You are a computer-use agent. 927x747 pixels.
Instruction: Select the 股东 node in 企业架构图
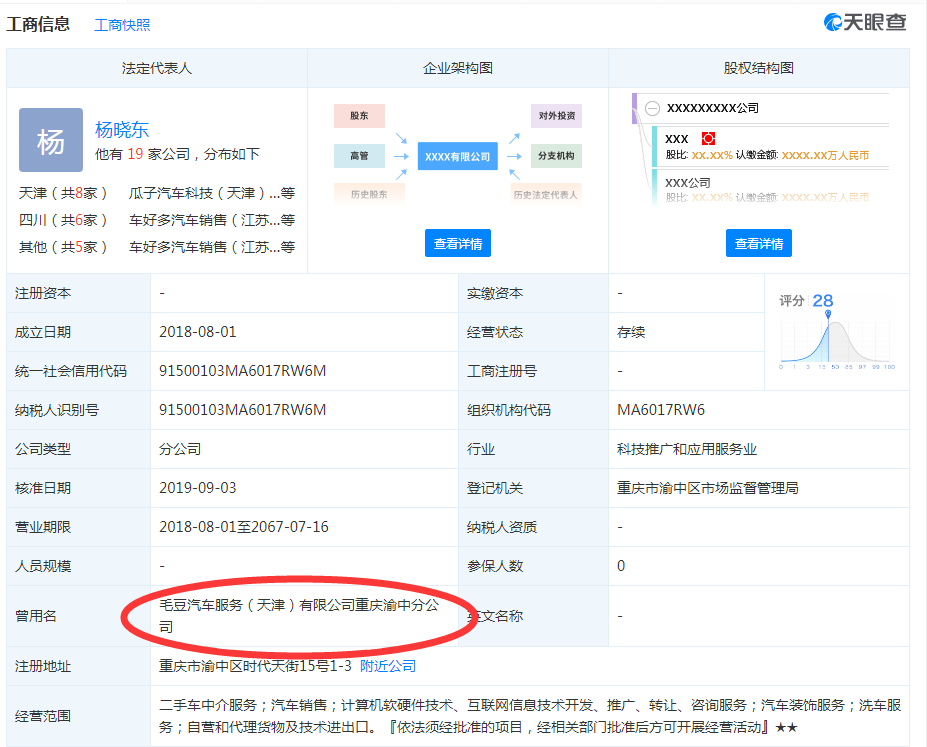pyautogui.click(x=358, y=116)
